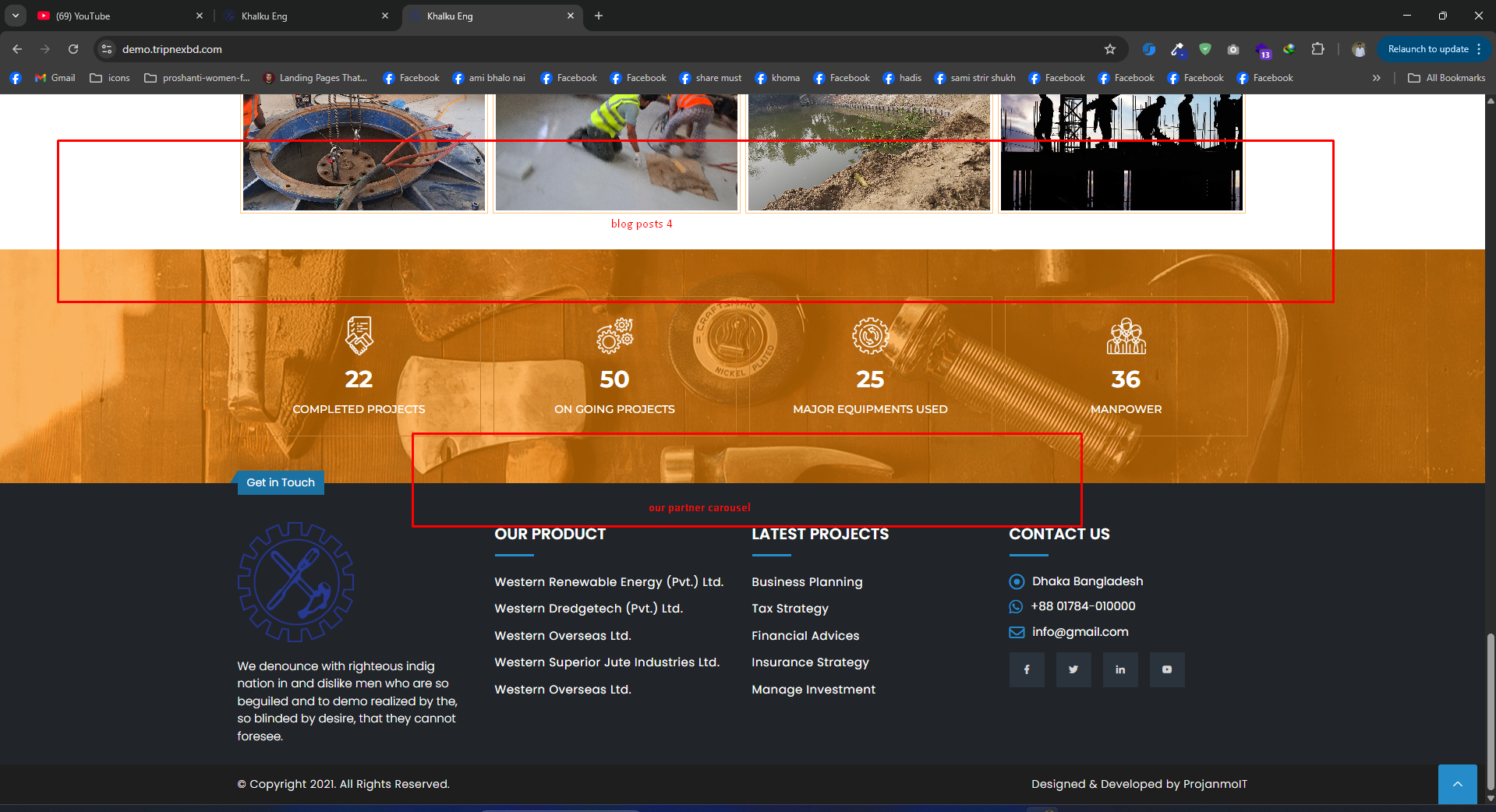This screenshot has width=1496, height=812.
Task: Switch to the first Khalku Eng tab
Action: point(264,16)
